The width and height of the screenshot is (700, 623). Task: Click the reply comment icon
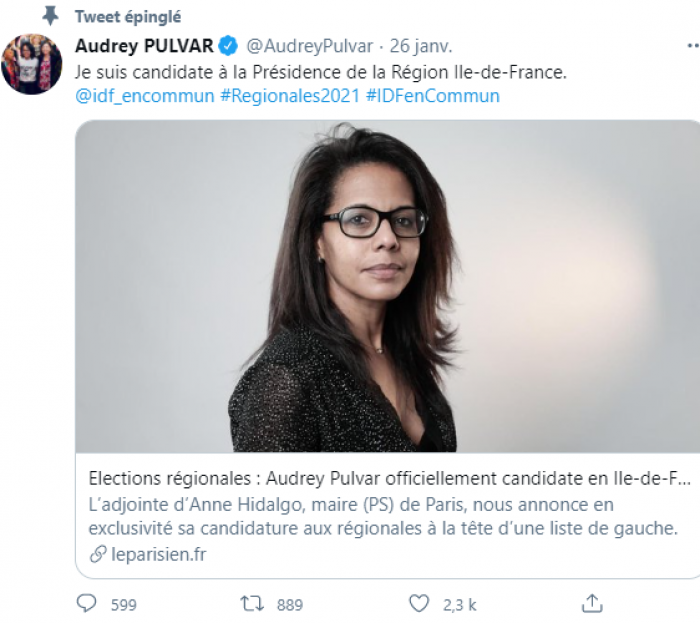point(88,603)
